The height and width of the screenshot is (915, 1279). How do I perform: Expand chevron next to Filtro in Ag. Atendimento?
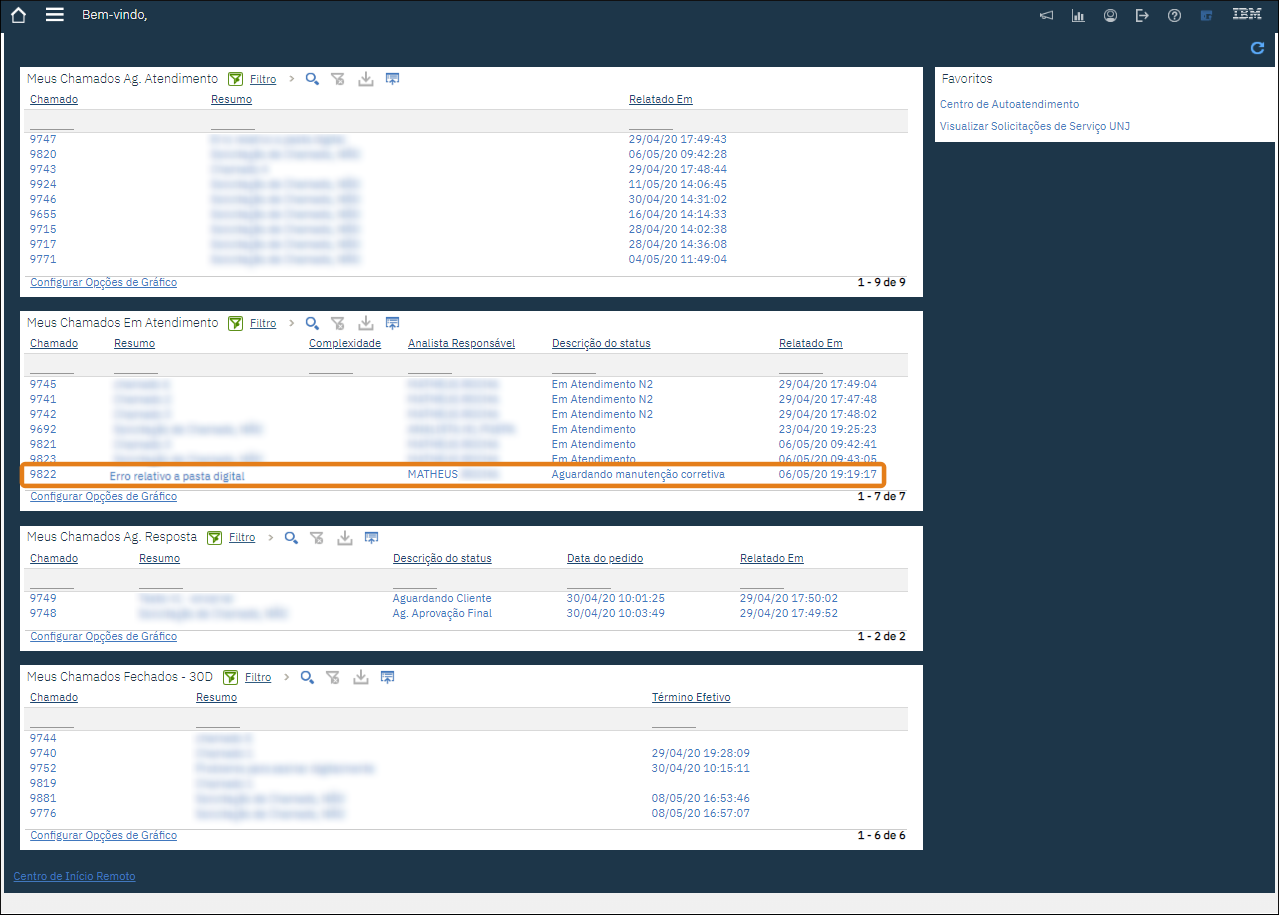(291, 79)
